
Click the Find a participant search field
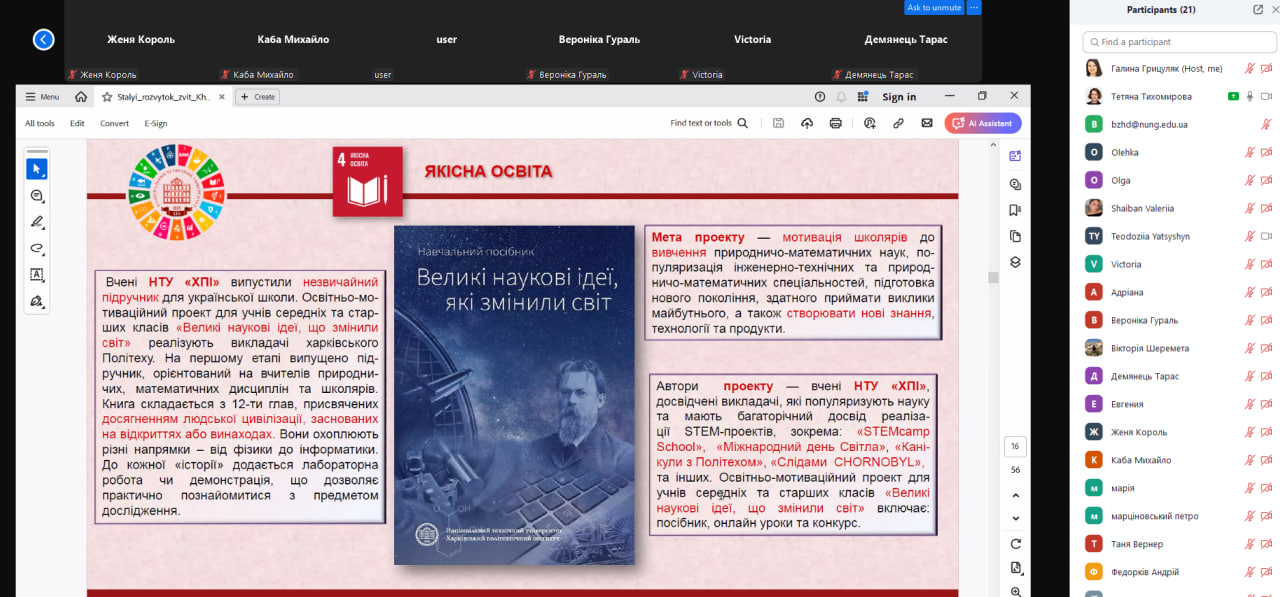(x=1180, y=42)
